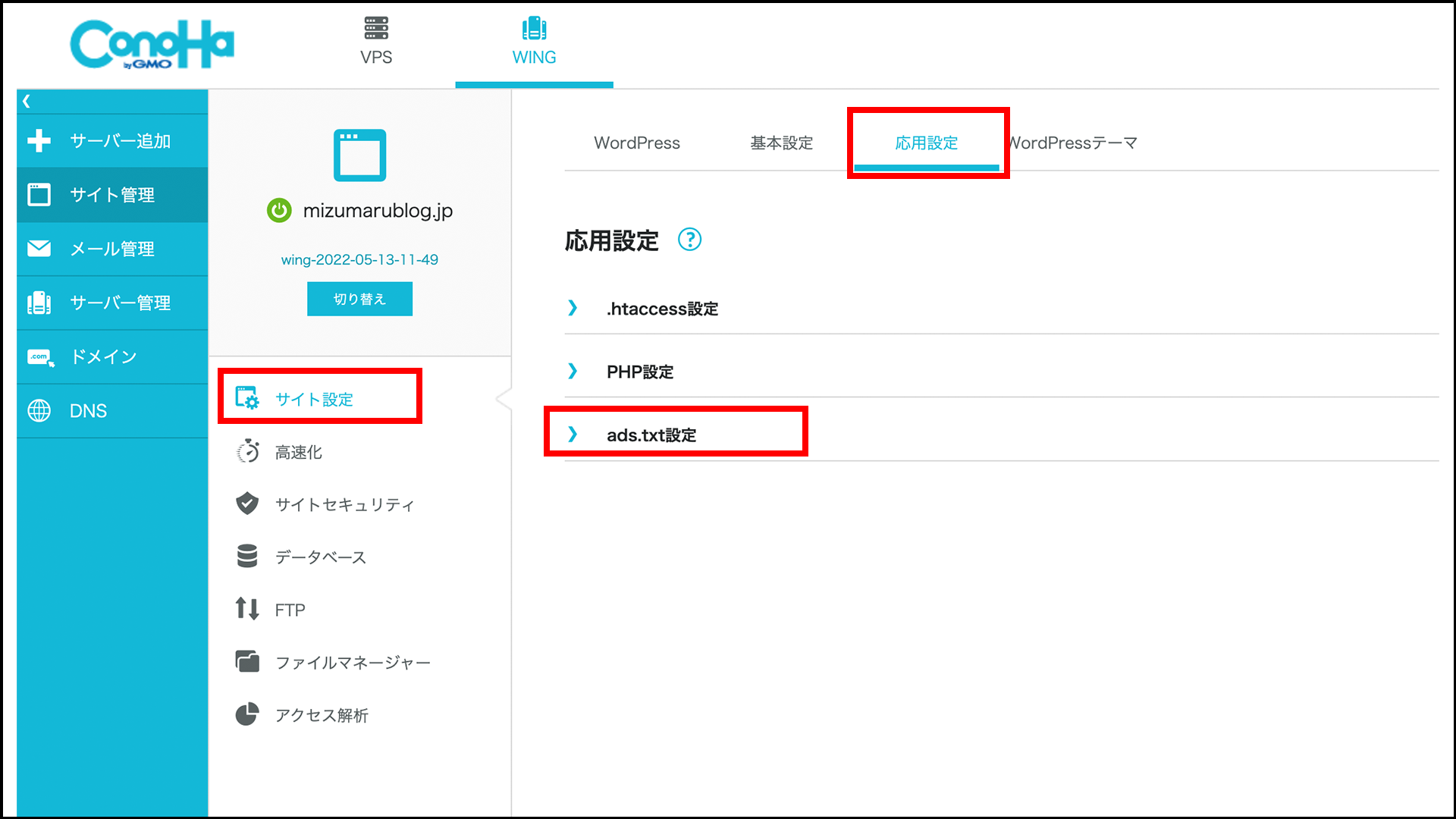Click the stopwatch icon beside 高速化
Viewport: 1456px width, 819px height.
coord(247,451)
